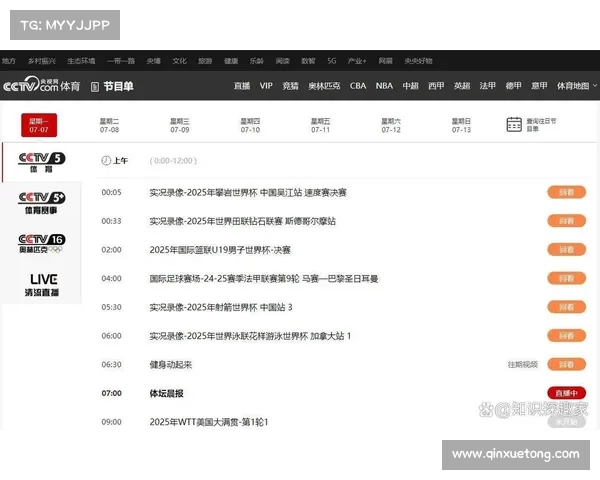Screen dimensions: 600x480
Task: Click 乡村振兴 in the top bar
Action: [x=42, y=61]
